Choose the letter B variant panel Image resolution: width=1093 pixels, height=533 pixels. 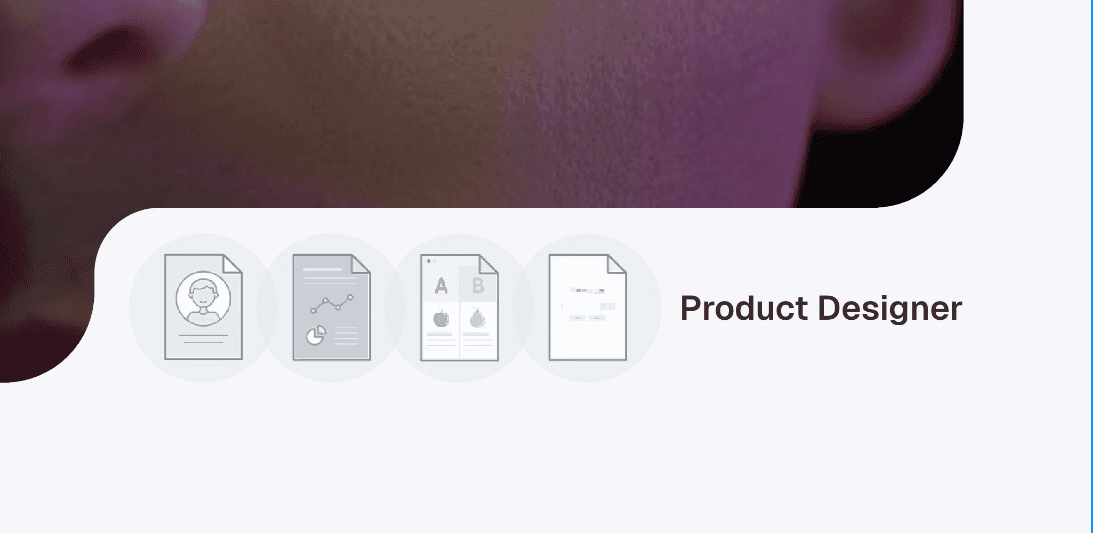478,284
